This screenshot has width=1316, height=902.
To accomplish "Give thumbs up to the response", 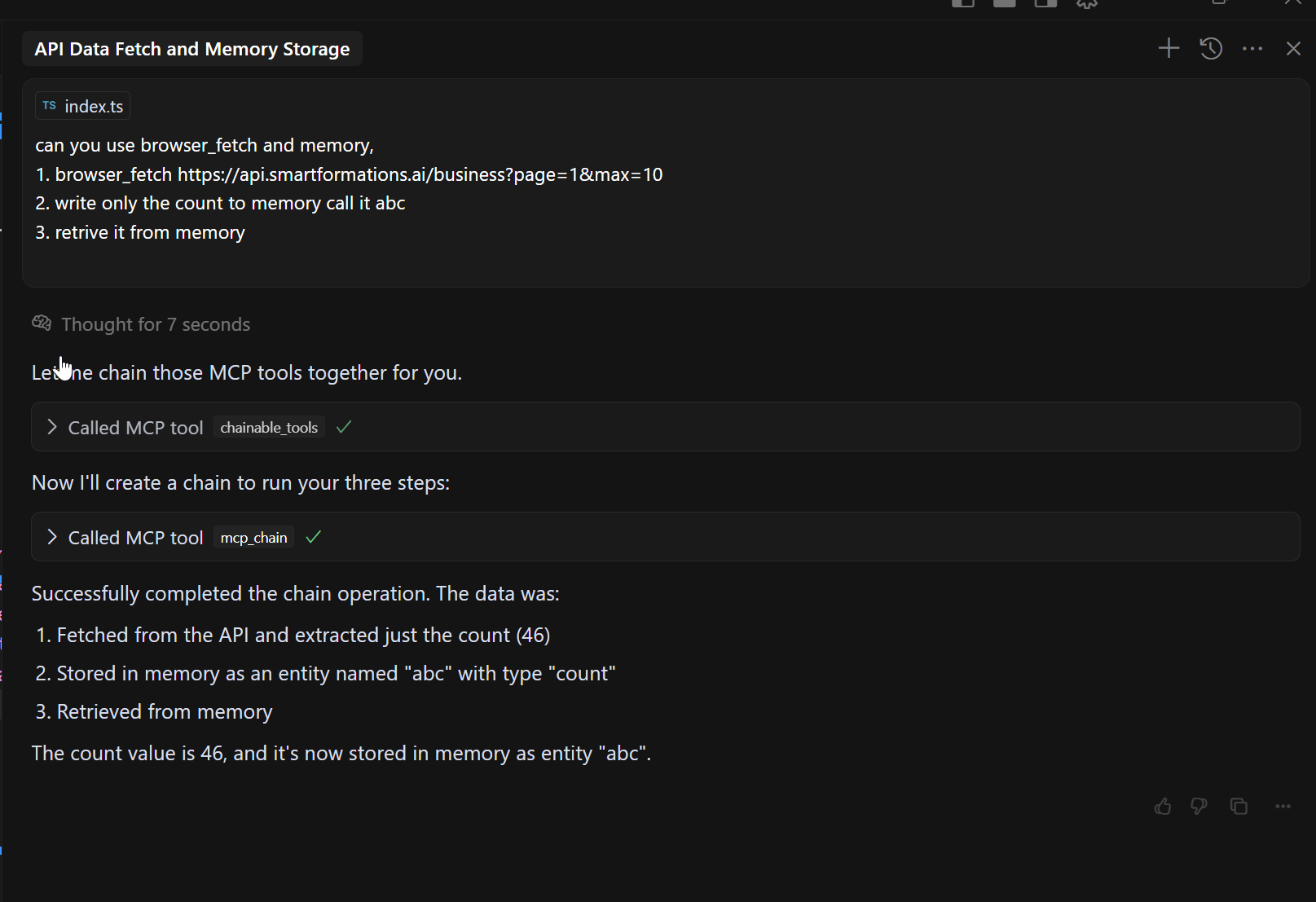I will (1163, 807).
